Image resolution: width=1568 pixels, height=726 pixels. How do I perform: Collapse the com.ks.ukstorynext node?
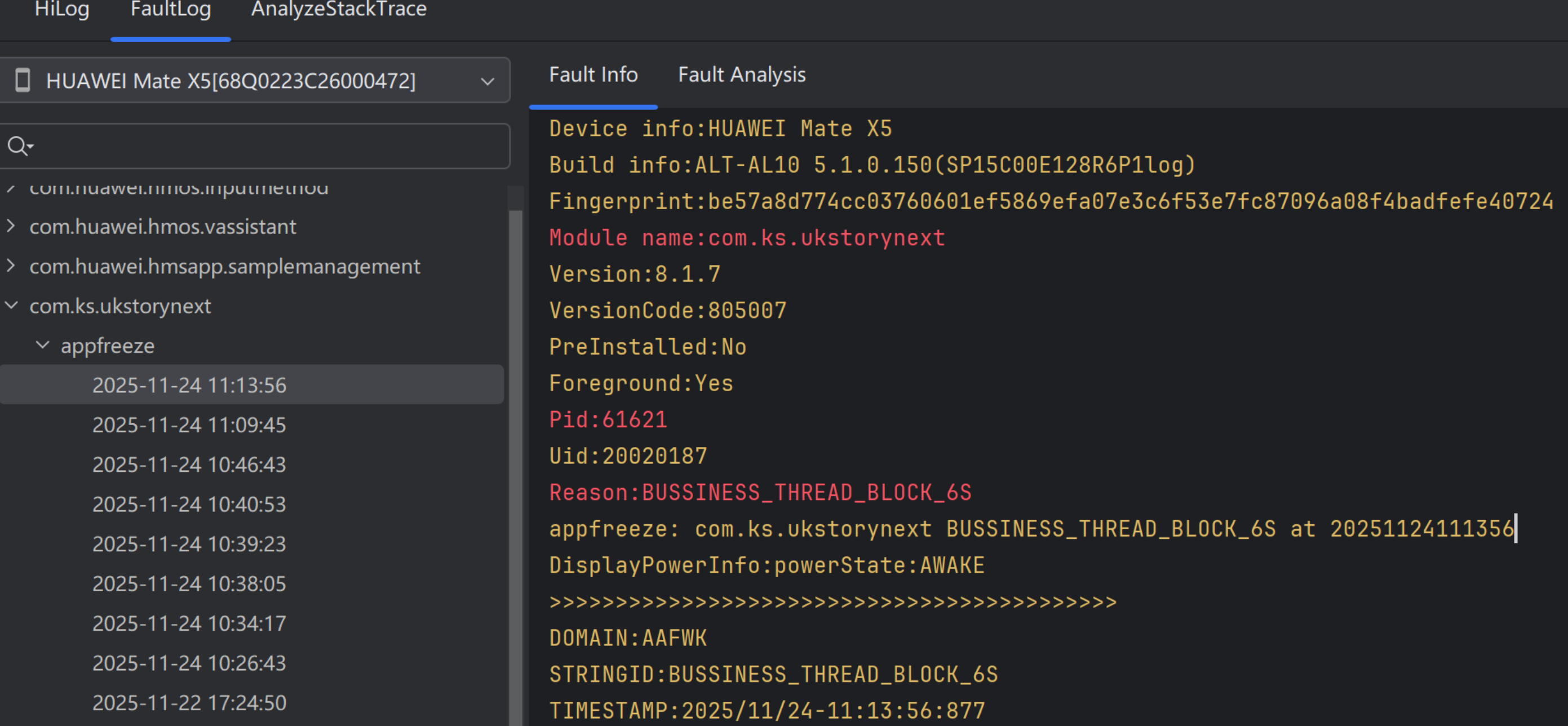[11, 306]
